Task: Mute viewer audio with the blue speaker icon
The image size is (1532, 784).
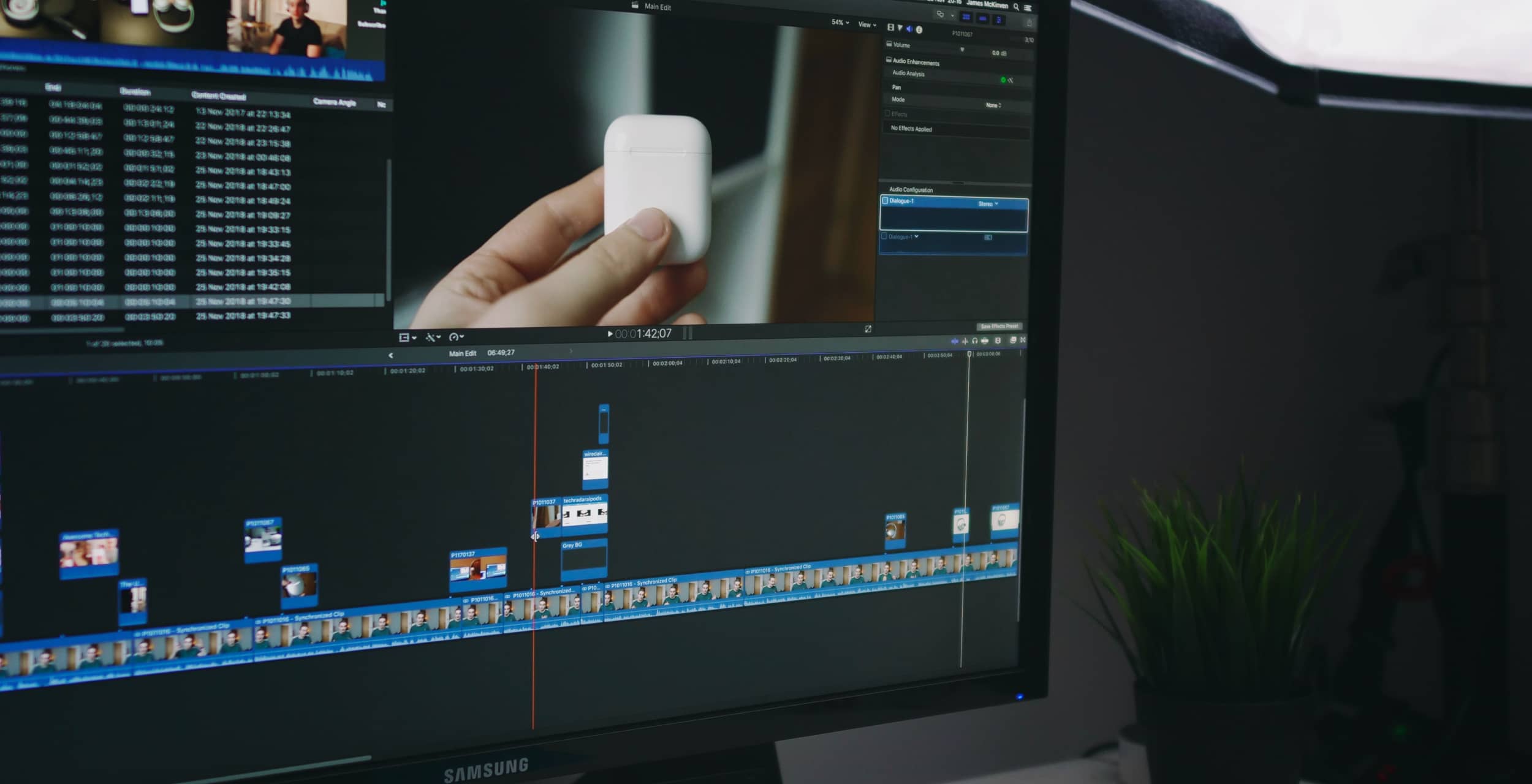Action: pyautogui.click(x=909, y=28)
